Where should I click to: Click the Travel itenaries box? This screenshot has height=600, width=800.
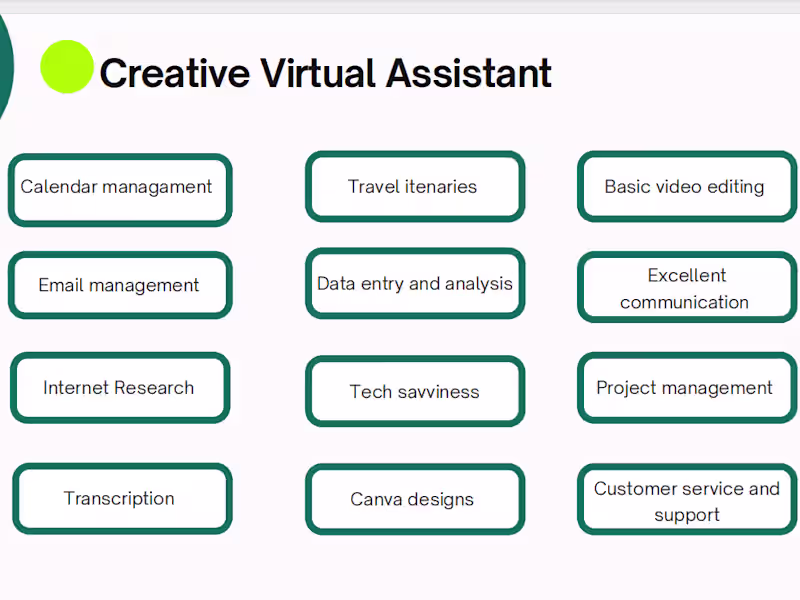413,187
